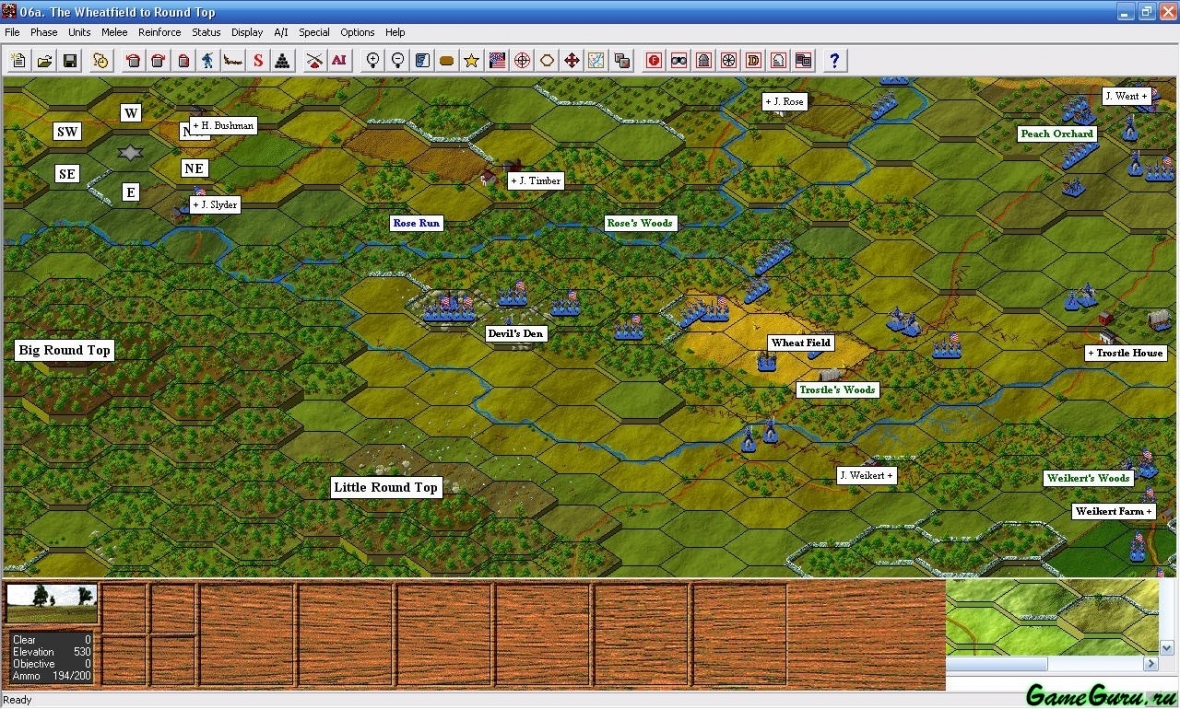Click the Save floppy disk icon

coord(70,61)
